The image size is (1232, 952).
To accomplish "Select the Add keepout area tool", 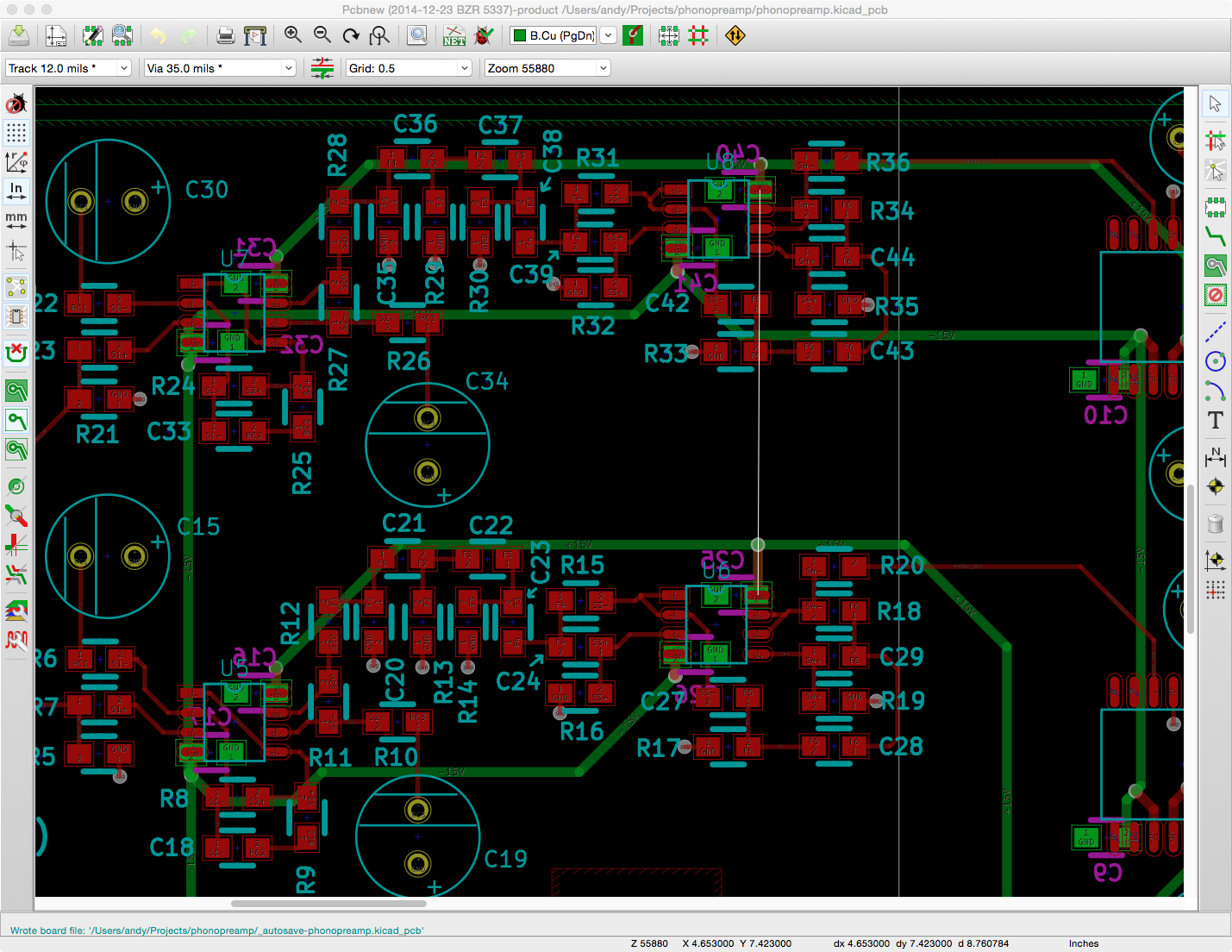I will pyautogui.click(x=1215, y=296).
